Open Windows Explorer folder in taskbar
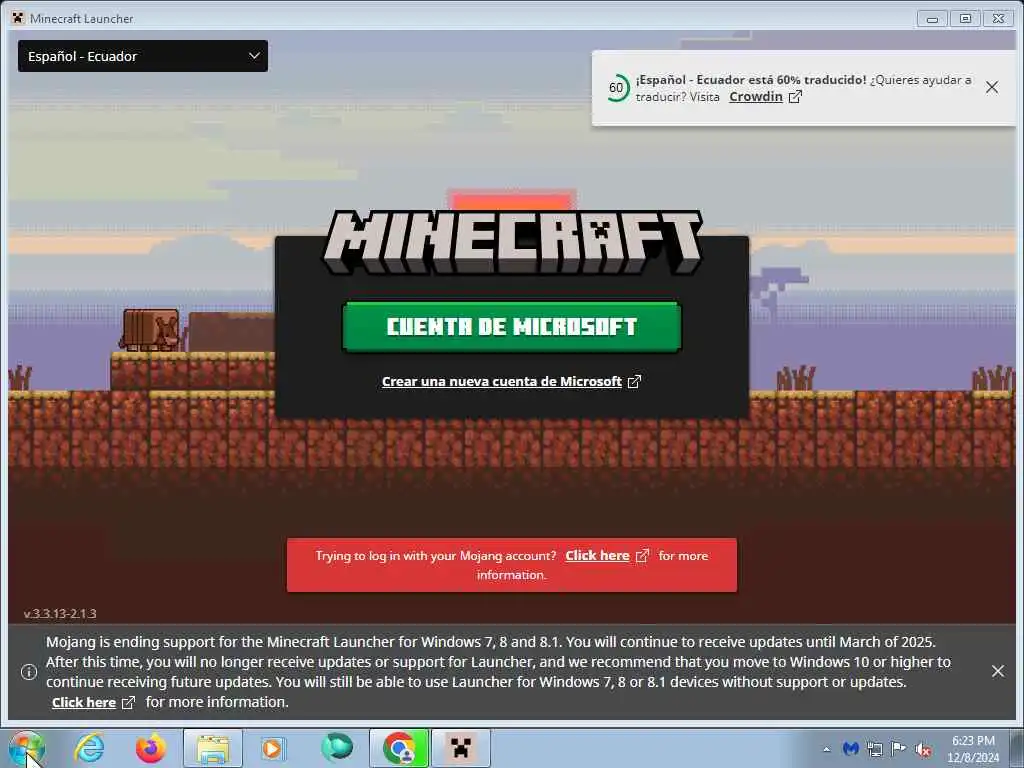Screen dimensions: 1024x768 [x=213, y=748]
